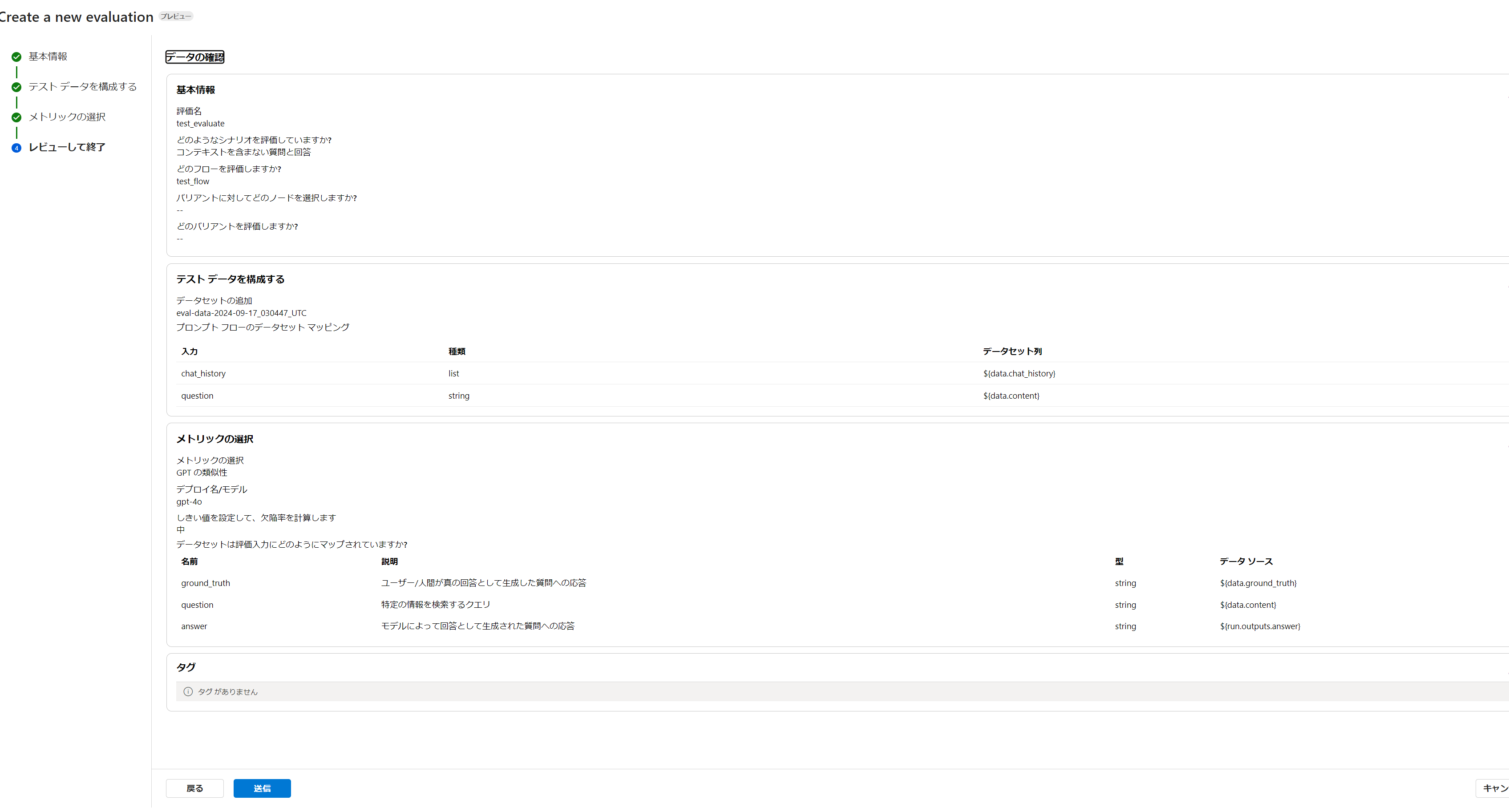Click the プレビュー badge near title
This screenshot has height=812, width=1509.
[176, 16]
